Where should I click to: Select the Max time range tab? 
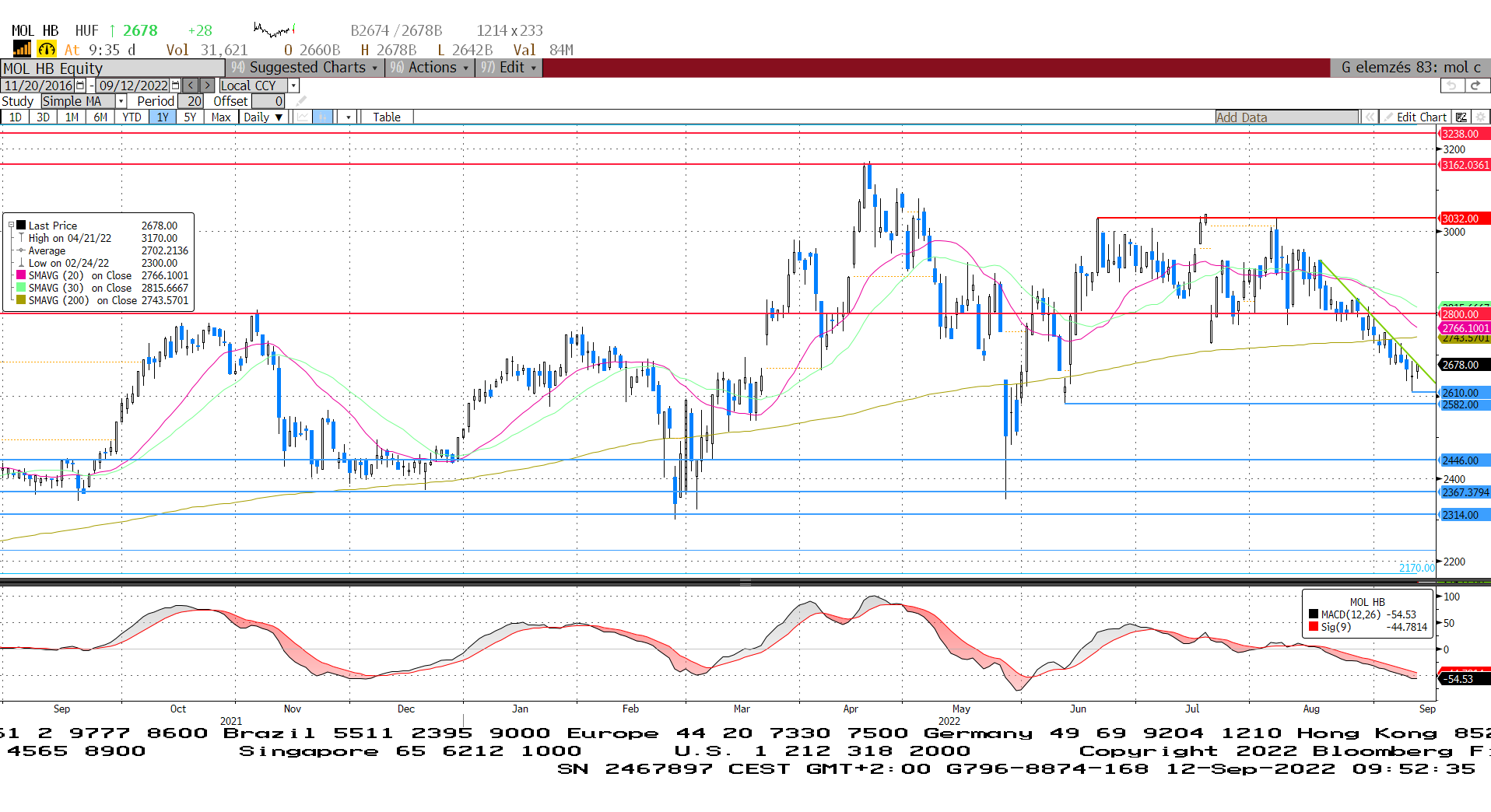tap(221, 117)
